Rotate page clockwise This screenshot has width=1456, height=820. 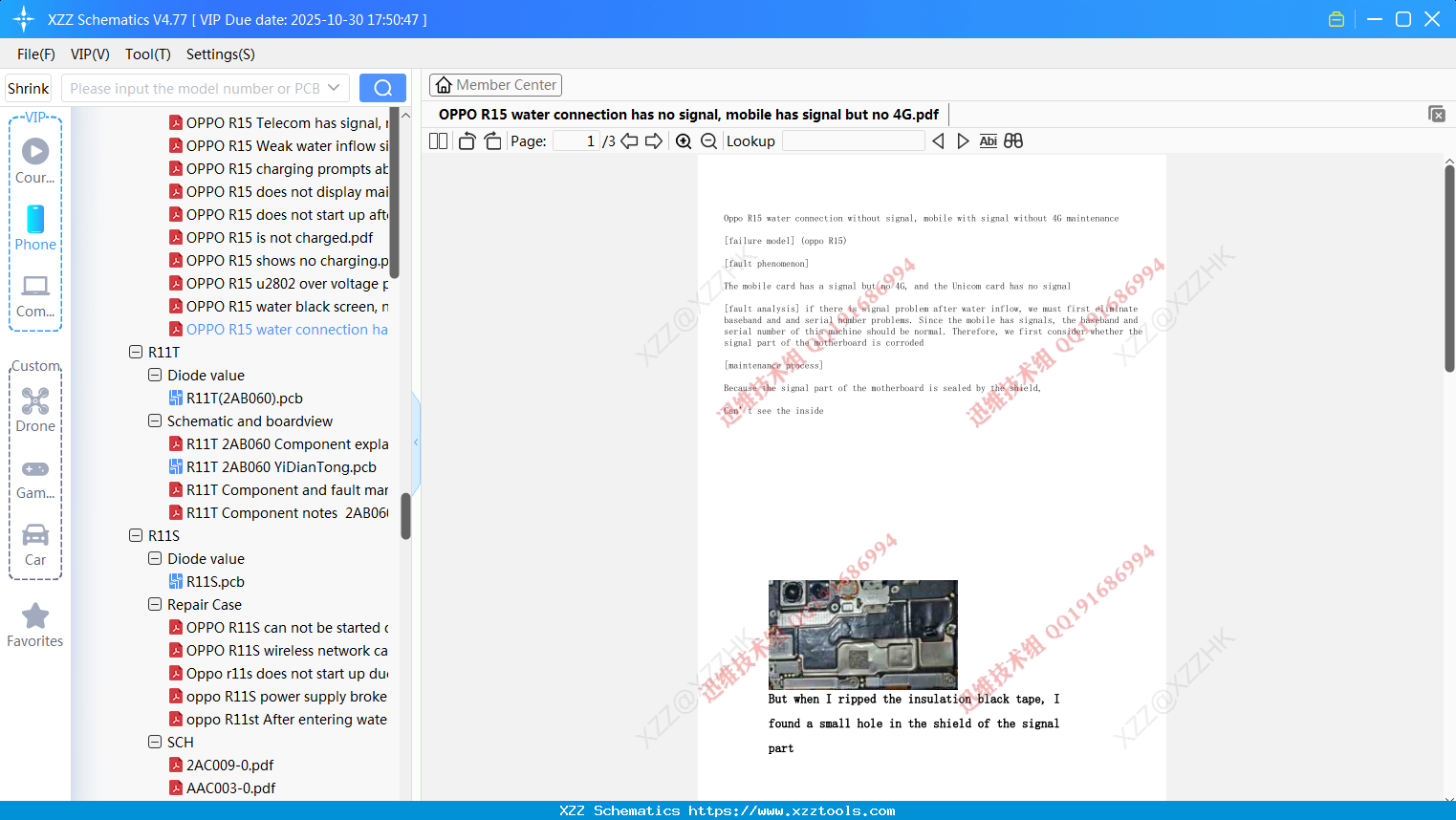492,141
